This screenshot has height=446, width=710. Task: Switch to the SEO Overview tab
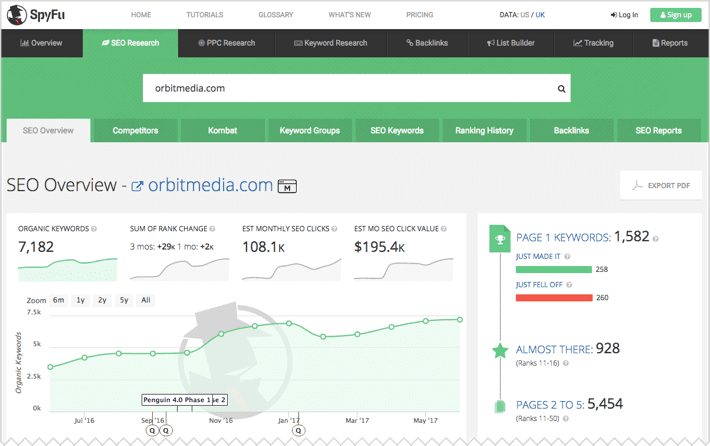click(x=48, y=130)
